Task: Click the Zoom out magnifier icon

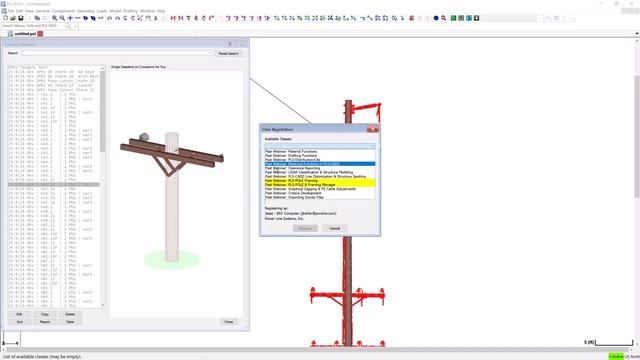Action: click(62, 18)
